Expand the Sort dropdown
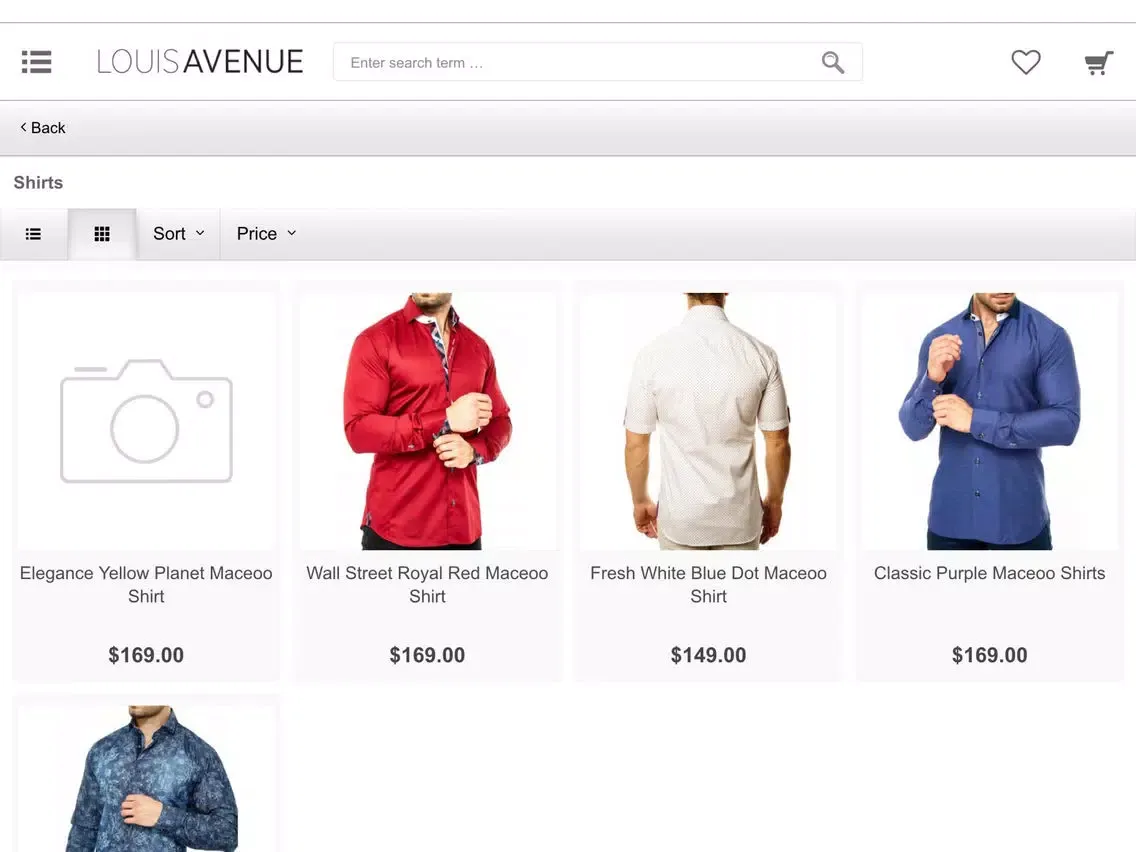Screen dimensions: 1136x852 tap(178, 234)
